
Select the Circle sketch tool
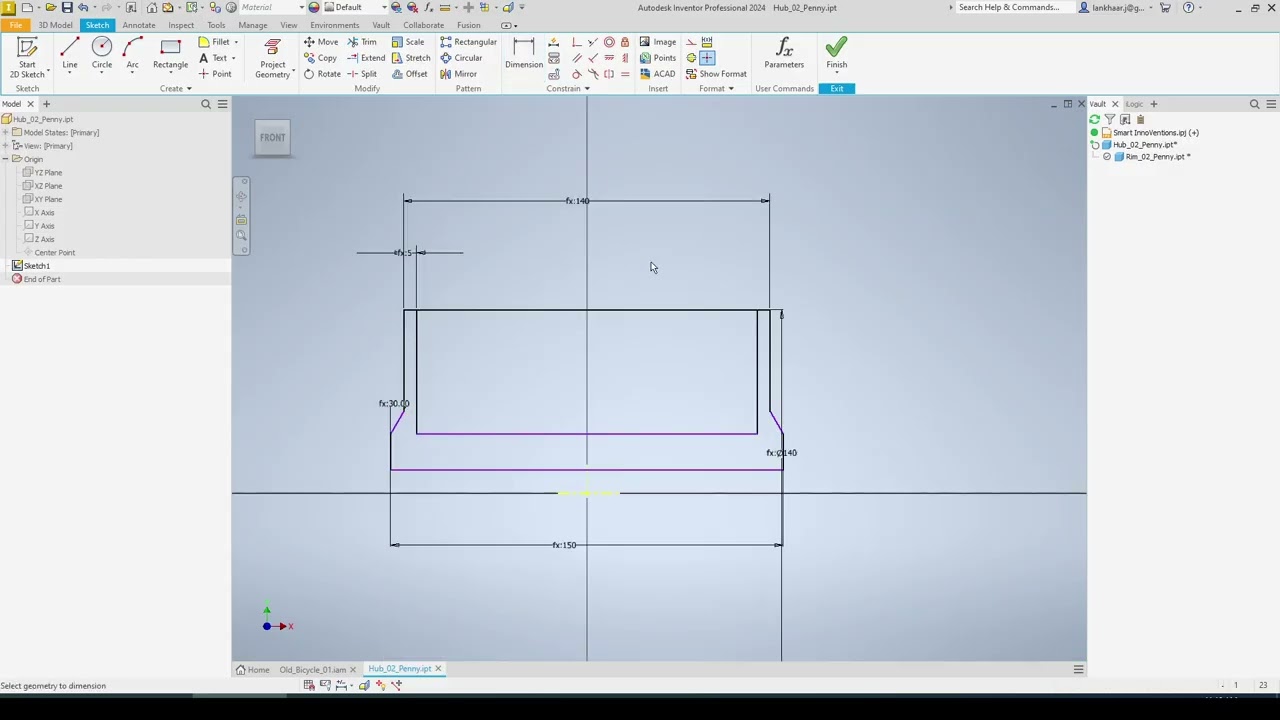pos(102,54)
